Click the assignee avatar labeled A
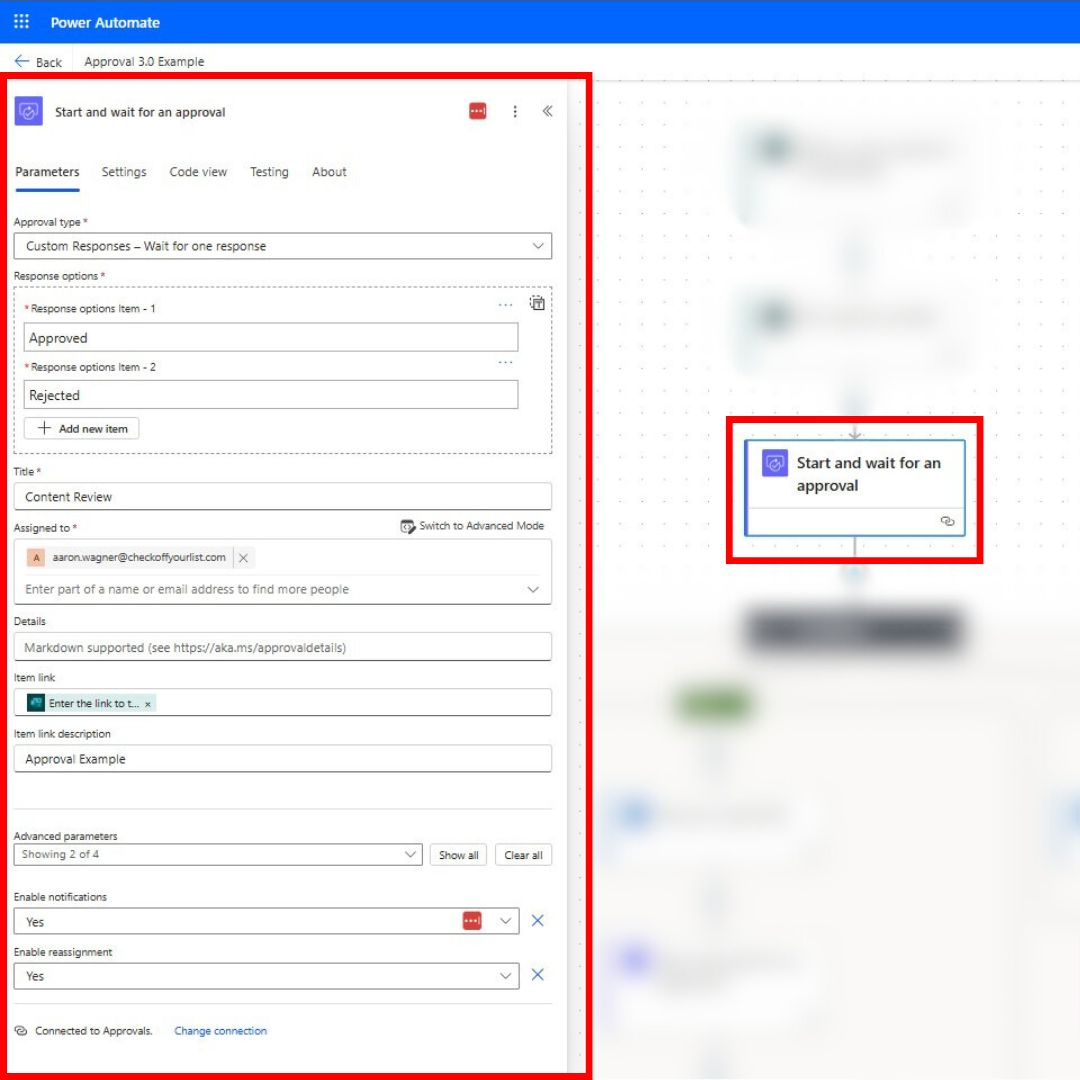Screen dimensions: 1080x1080 [36, 557]
